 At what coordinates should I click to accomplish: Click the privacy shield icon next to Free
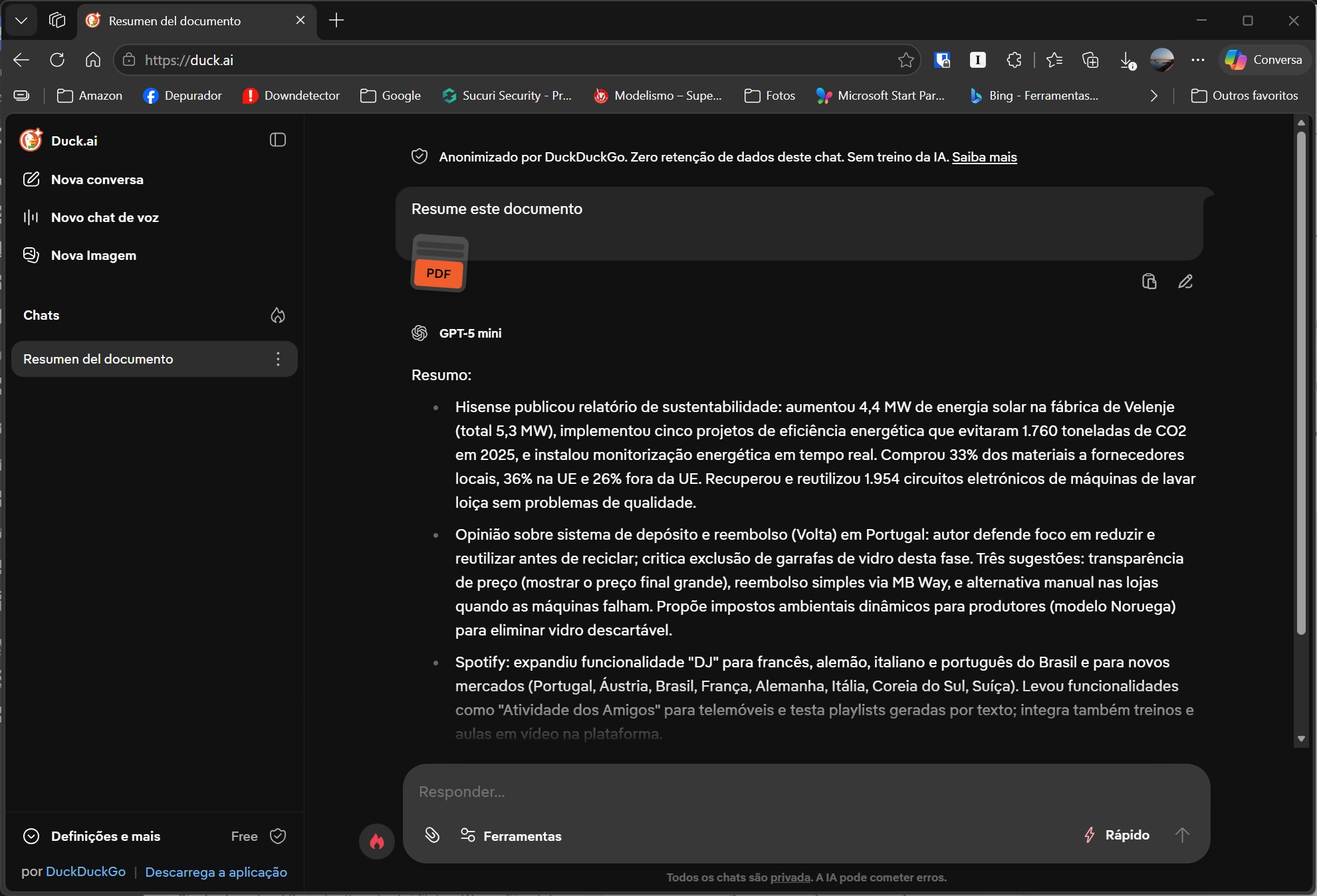pyautogui.click(x=278, y=836)
